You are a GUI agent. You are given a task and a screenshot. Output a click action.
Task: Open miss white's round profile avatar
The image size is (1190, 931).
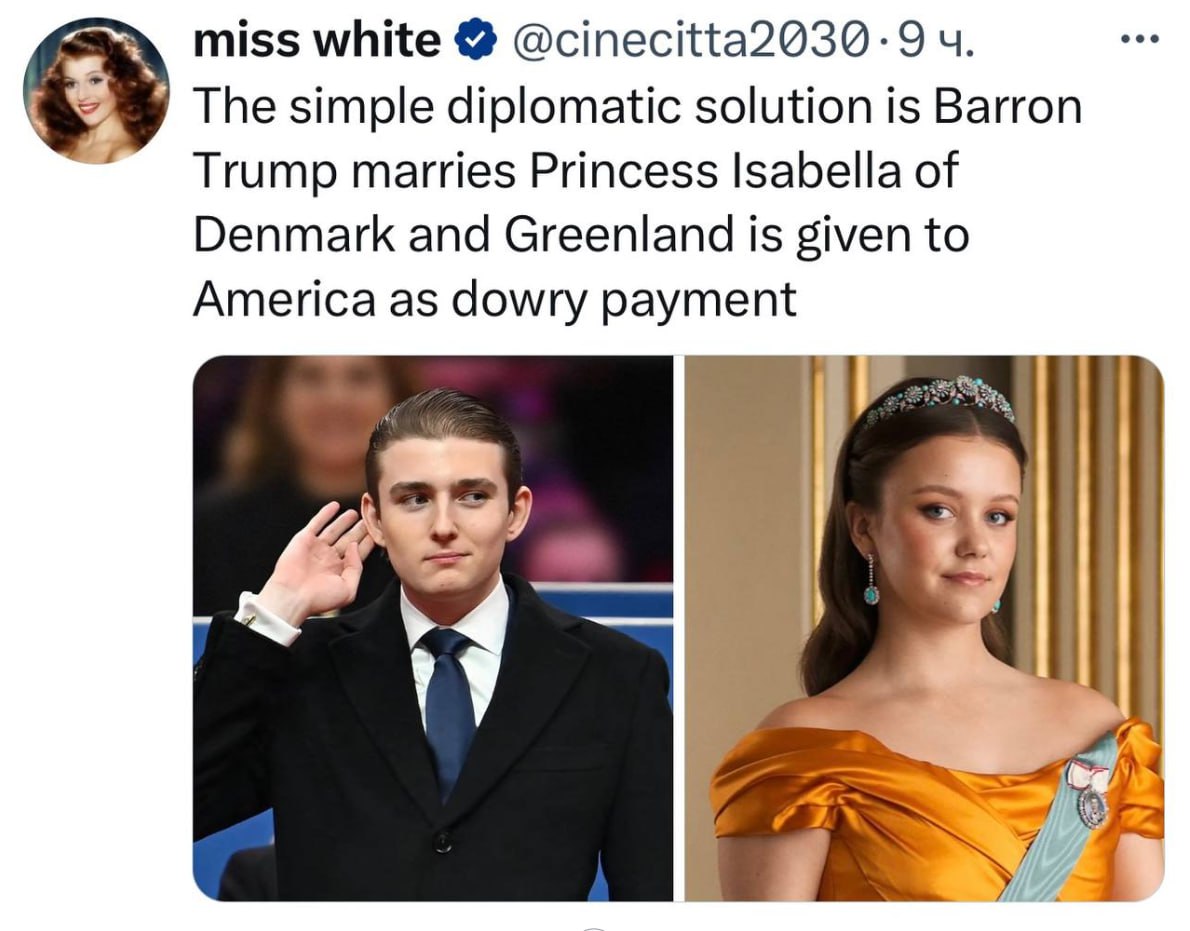tap(96, 90)
